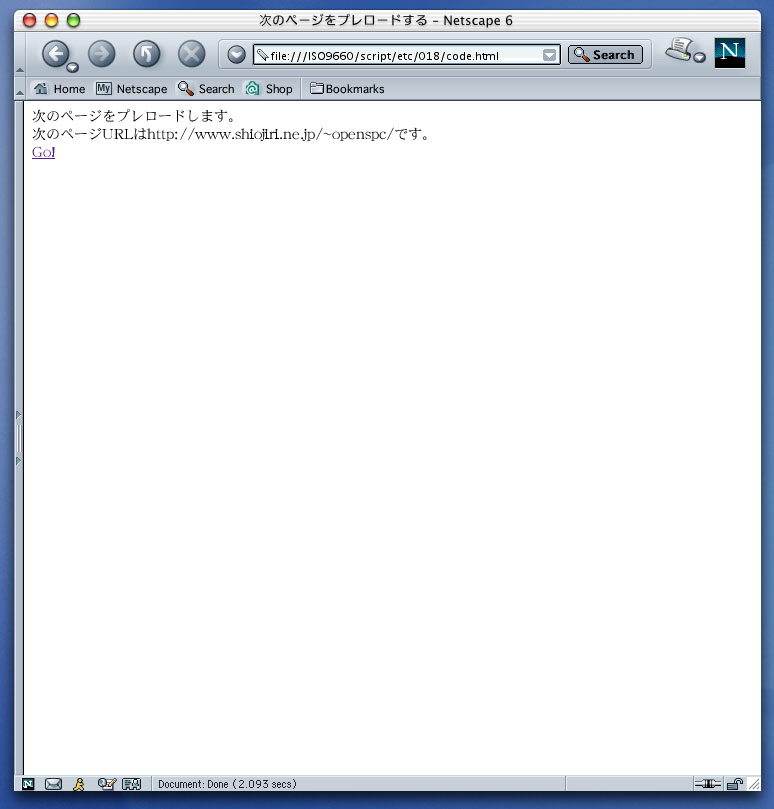Go back with the Back arrow button
This screenshot has height=809, width=774.
point(55,53)
